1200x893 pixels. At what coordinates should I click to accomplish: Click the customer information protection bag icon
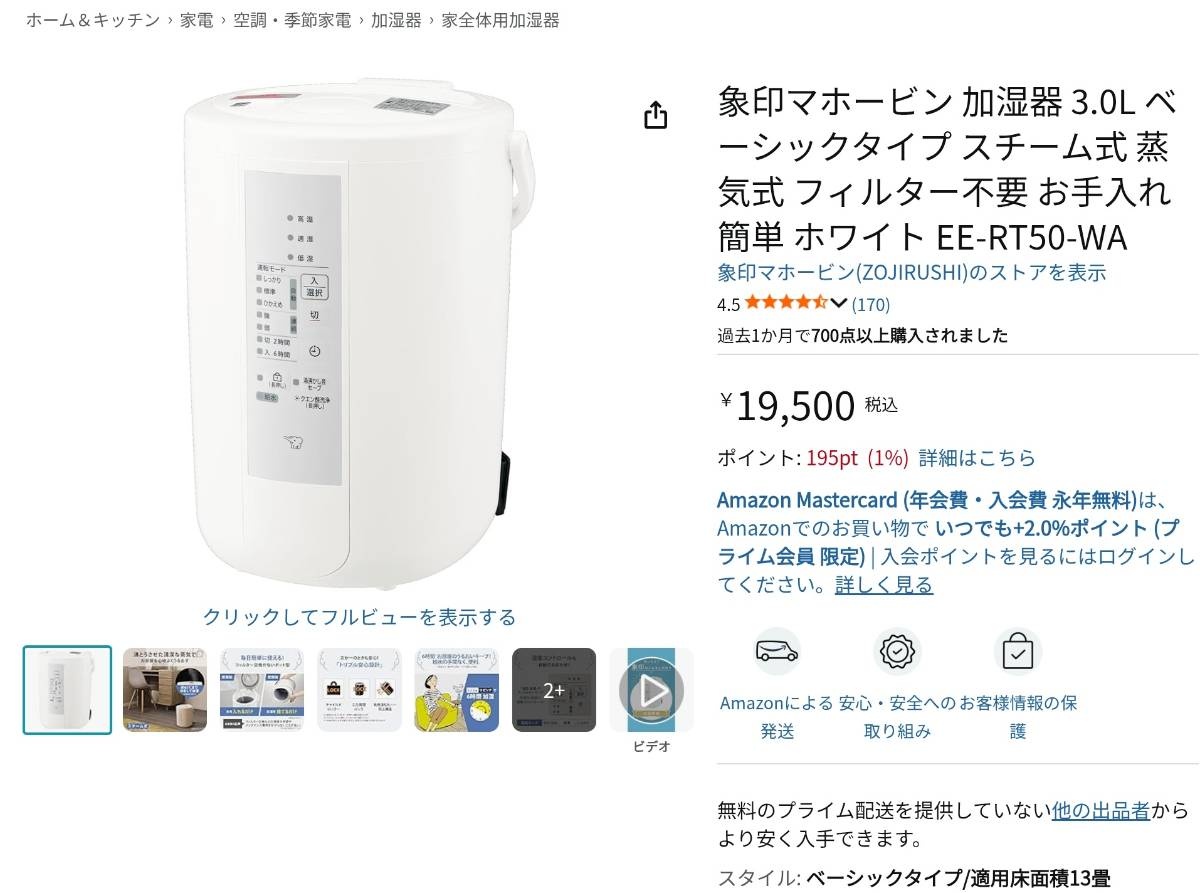1018,653
